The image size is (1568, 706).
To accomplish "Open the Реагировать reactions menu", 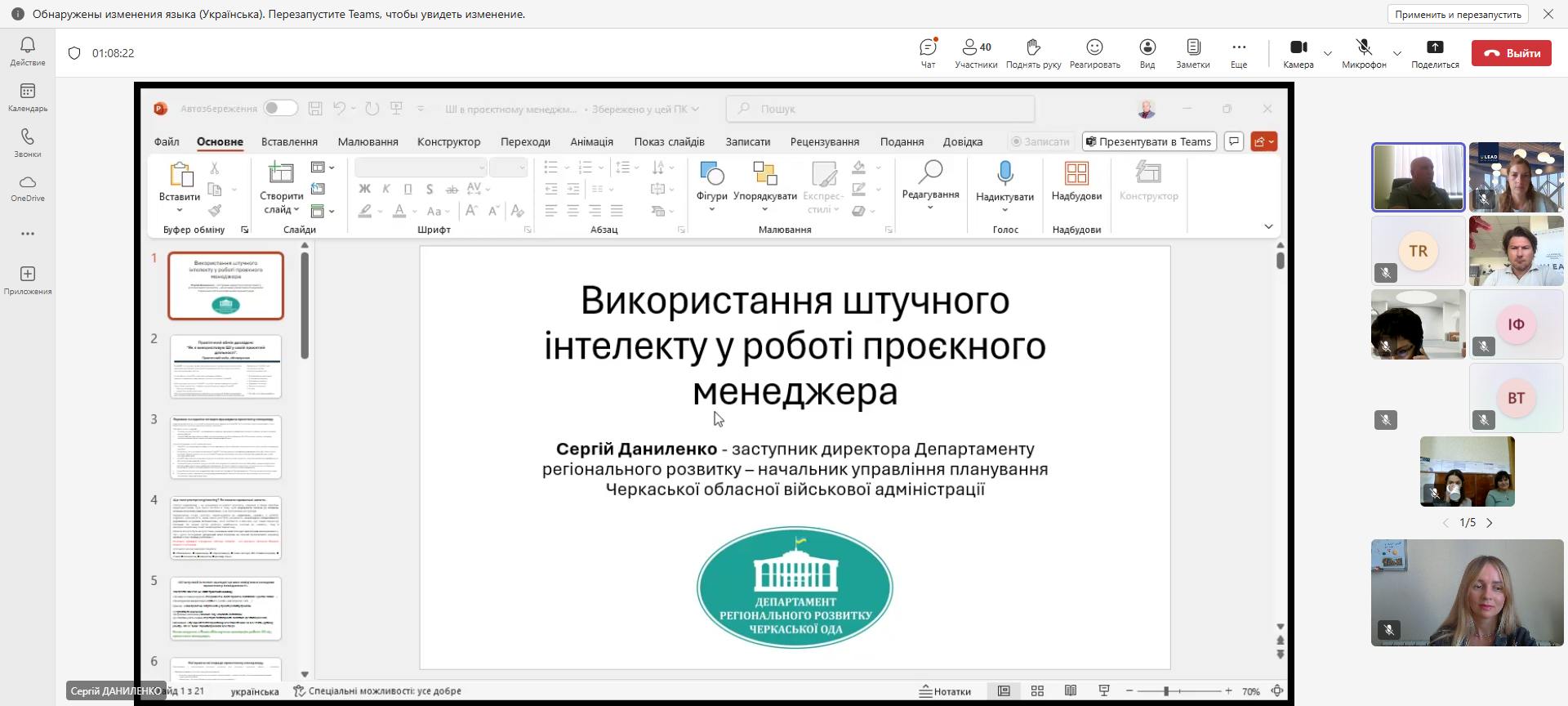I will (x=1094, y=53).
